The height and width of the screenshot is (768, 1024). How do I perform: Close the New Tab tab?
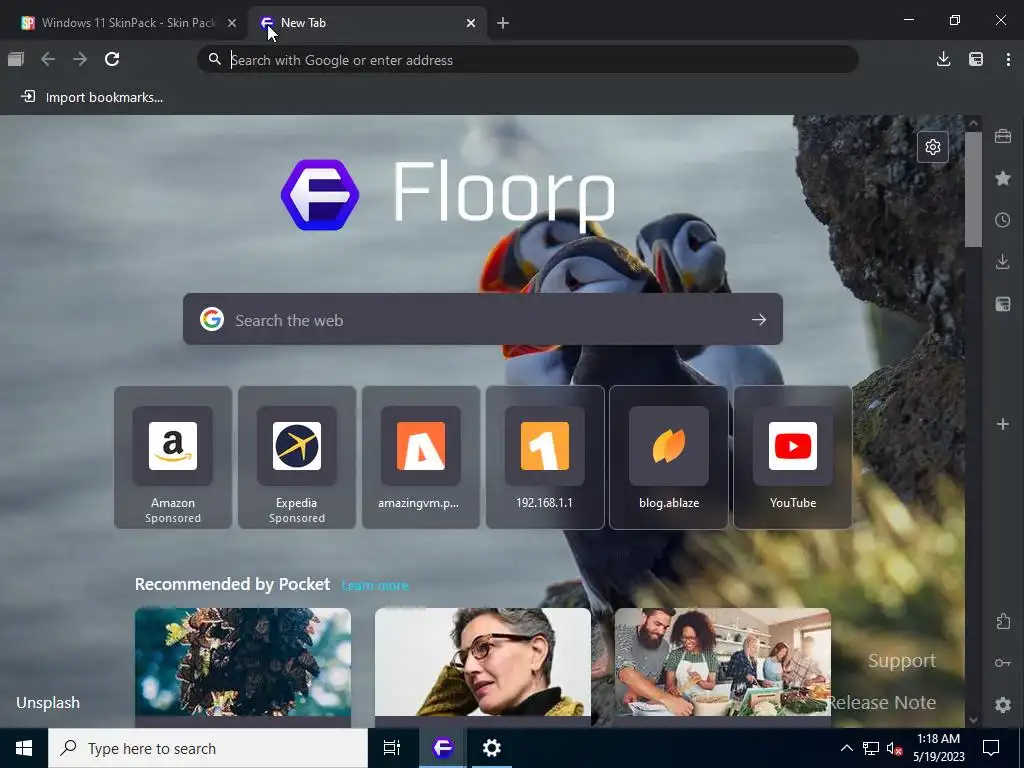pyautogui.click(x=471, y=23)
